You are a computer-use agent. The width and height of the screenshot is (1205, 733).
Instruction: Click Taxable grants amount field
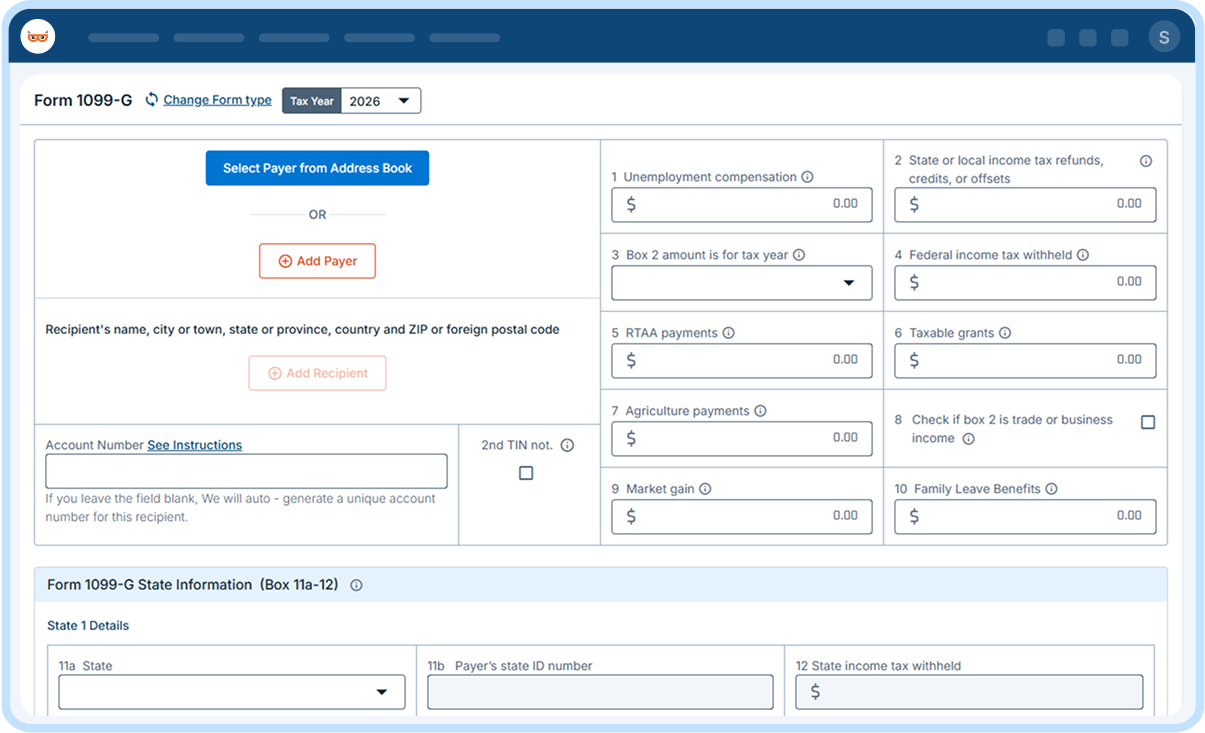click(1025, 361)
